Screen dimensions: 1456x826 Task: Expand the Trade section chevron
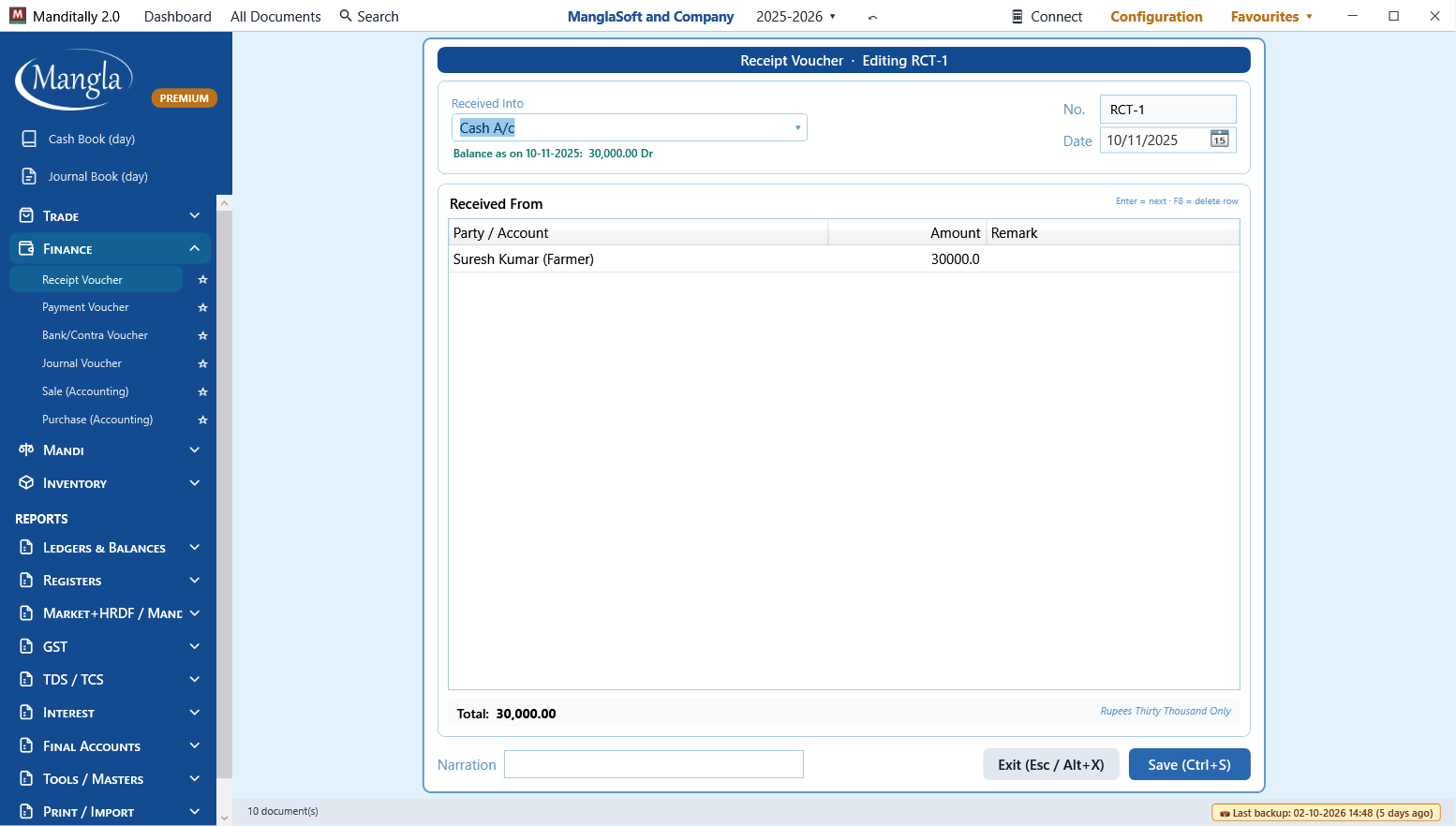coord(195,215)
